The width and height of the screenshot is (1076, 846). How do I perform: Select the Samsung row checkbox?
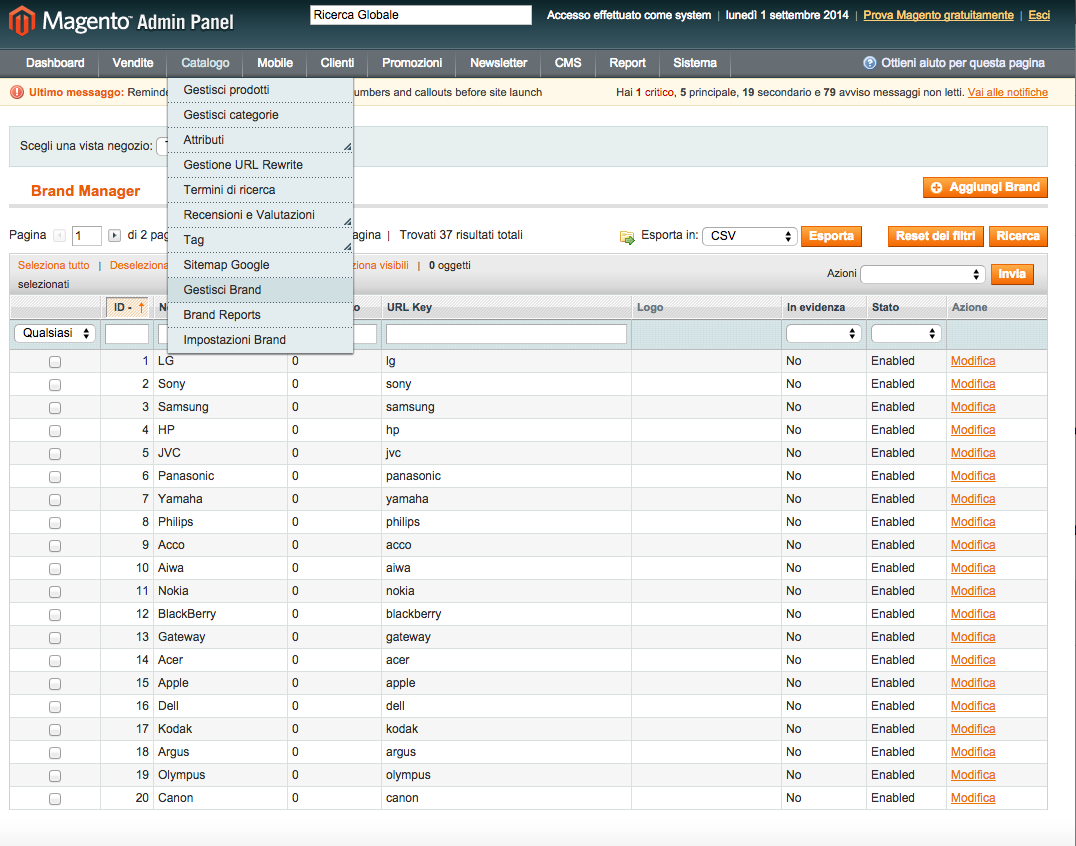click(x=55, y=408)
